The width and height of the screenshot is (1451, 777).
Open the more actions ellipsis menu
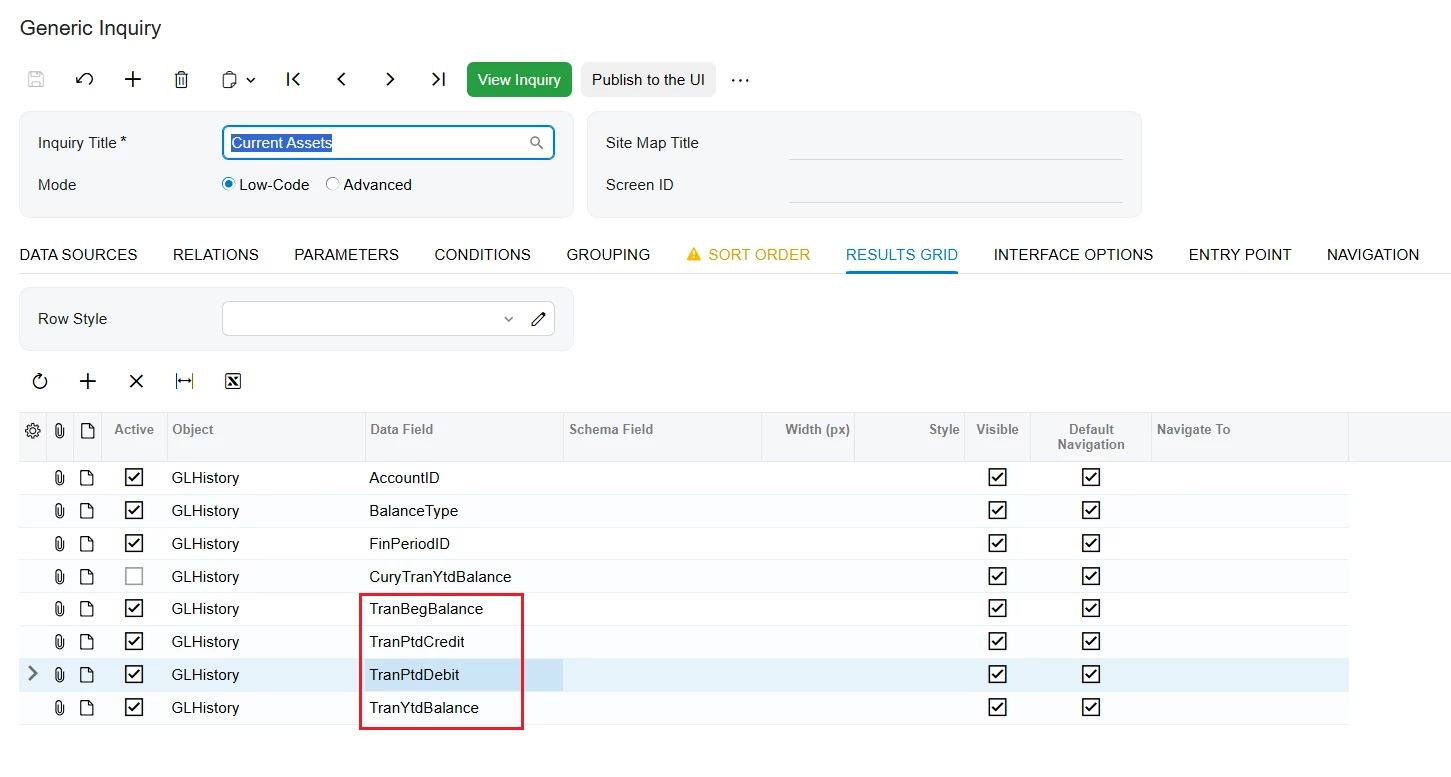[740, 80]
